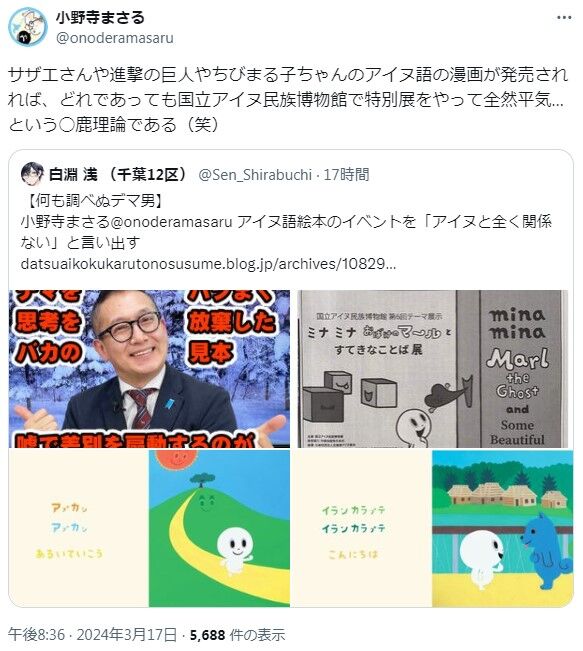Open the @Sen_Shirabuchi handle
This screenshot has height=651, width=583.
[x=255, y=175]
